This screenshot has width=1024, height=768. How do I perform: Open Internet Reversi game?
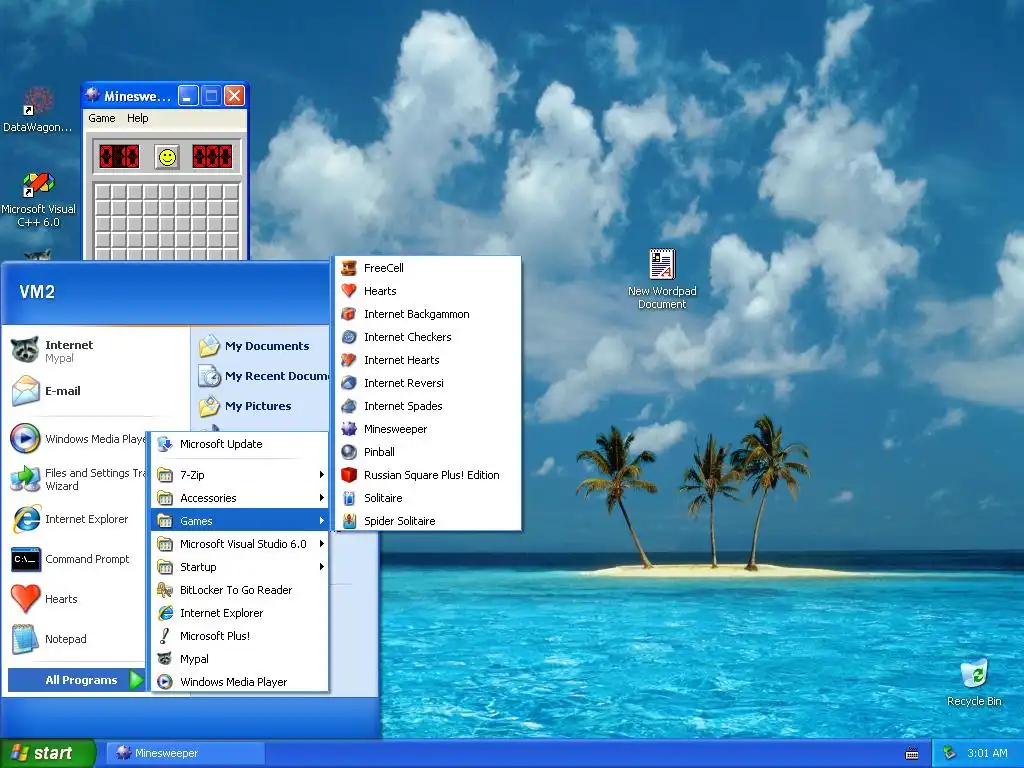tap(428, 383)
